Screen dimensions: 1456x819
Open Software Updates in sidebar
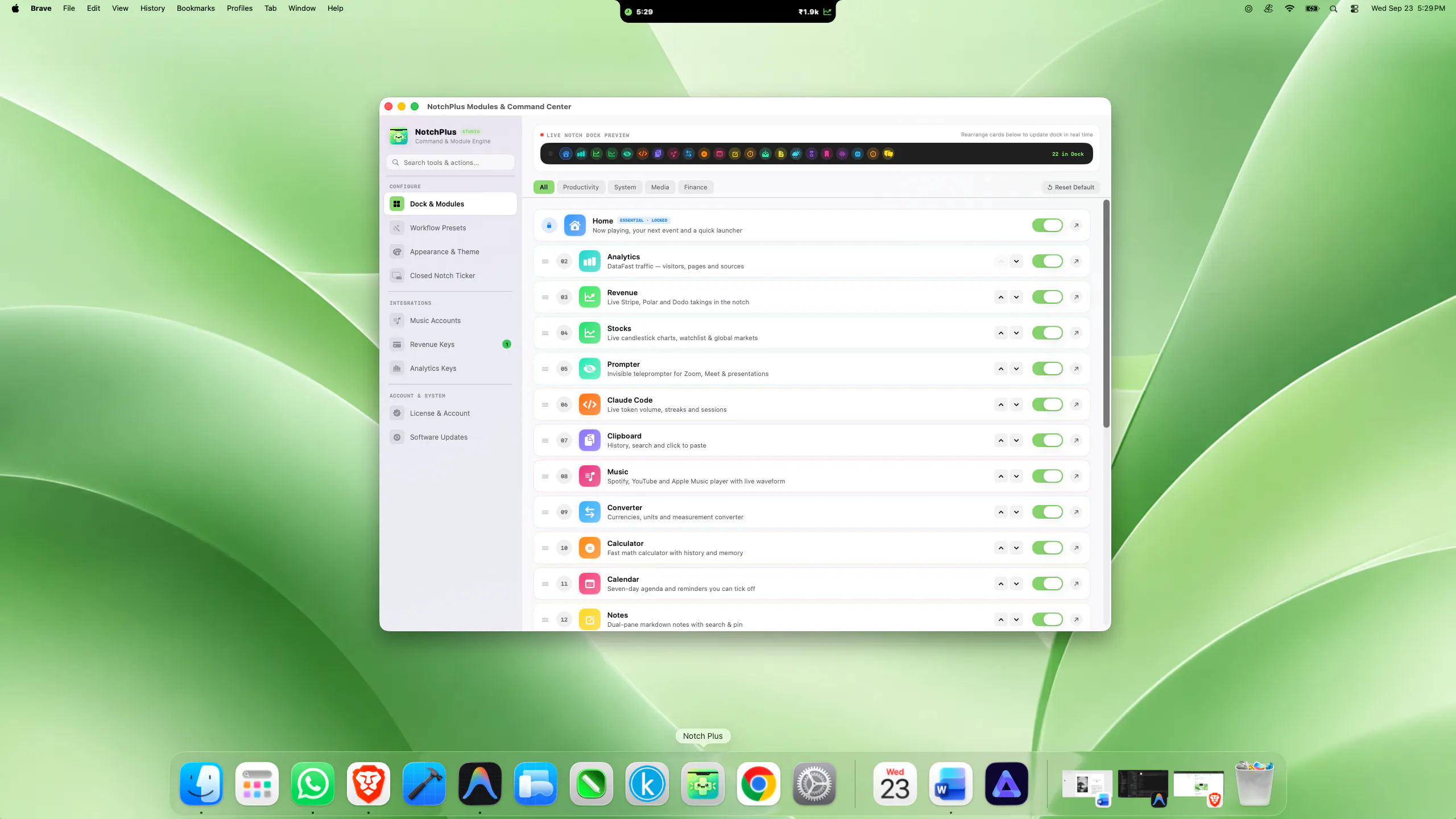click(450, 437)
